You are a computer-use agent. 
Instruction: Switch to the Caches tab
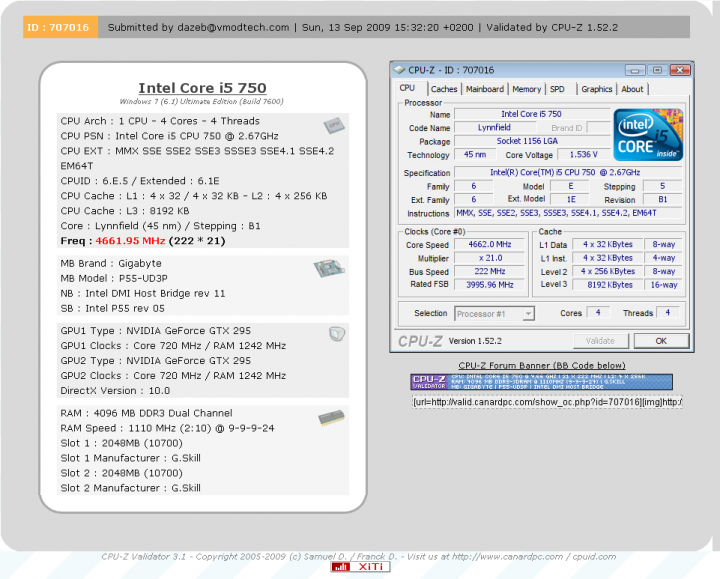[x=444, y=89]
